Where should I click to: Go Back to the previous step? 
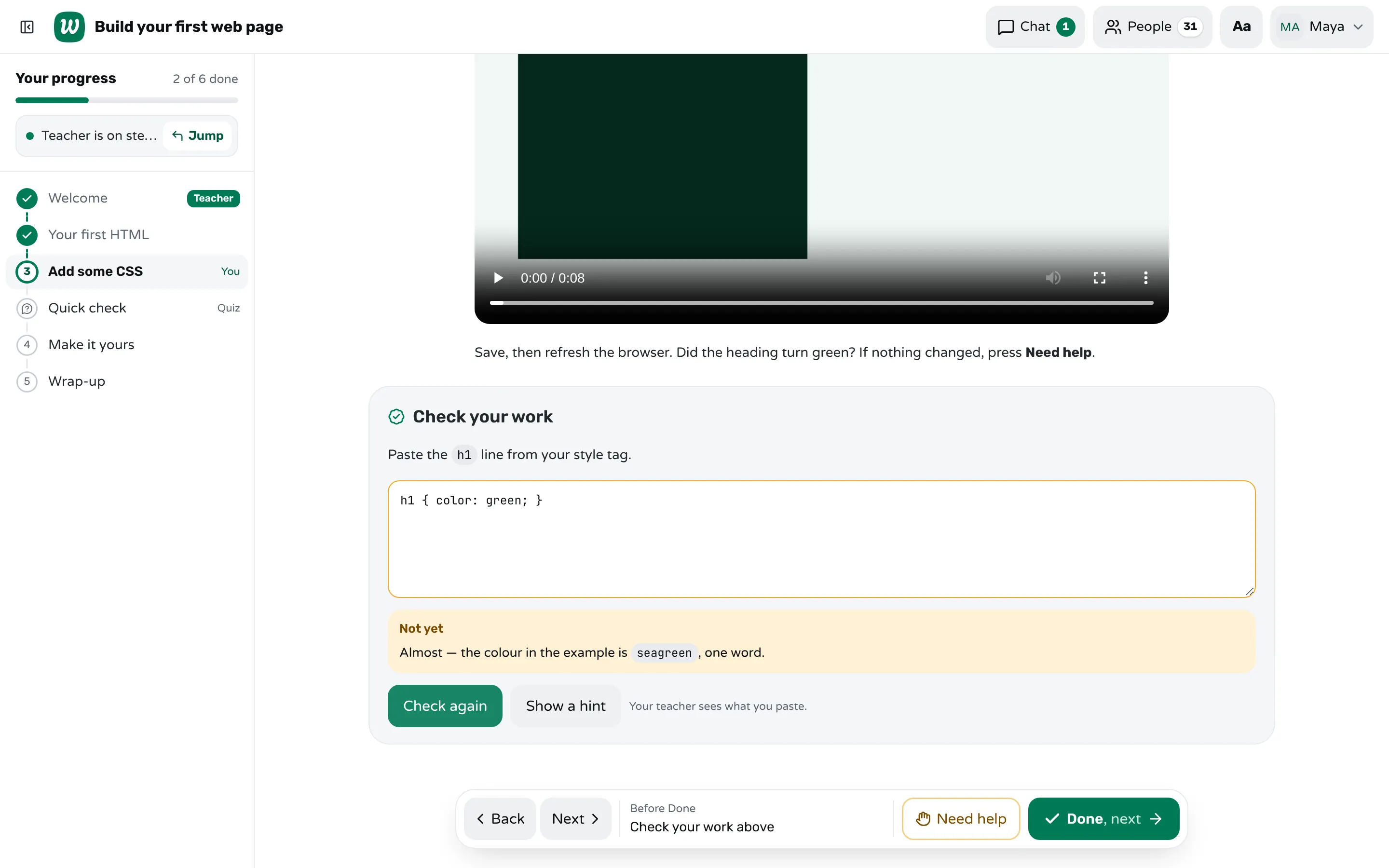click(500, 819)
